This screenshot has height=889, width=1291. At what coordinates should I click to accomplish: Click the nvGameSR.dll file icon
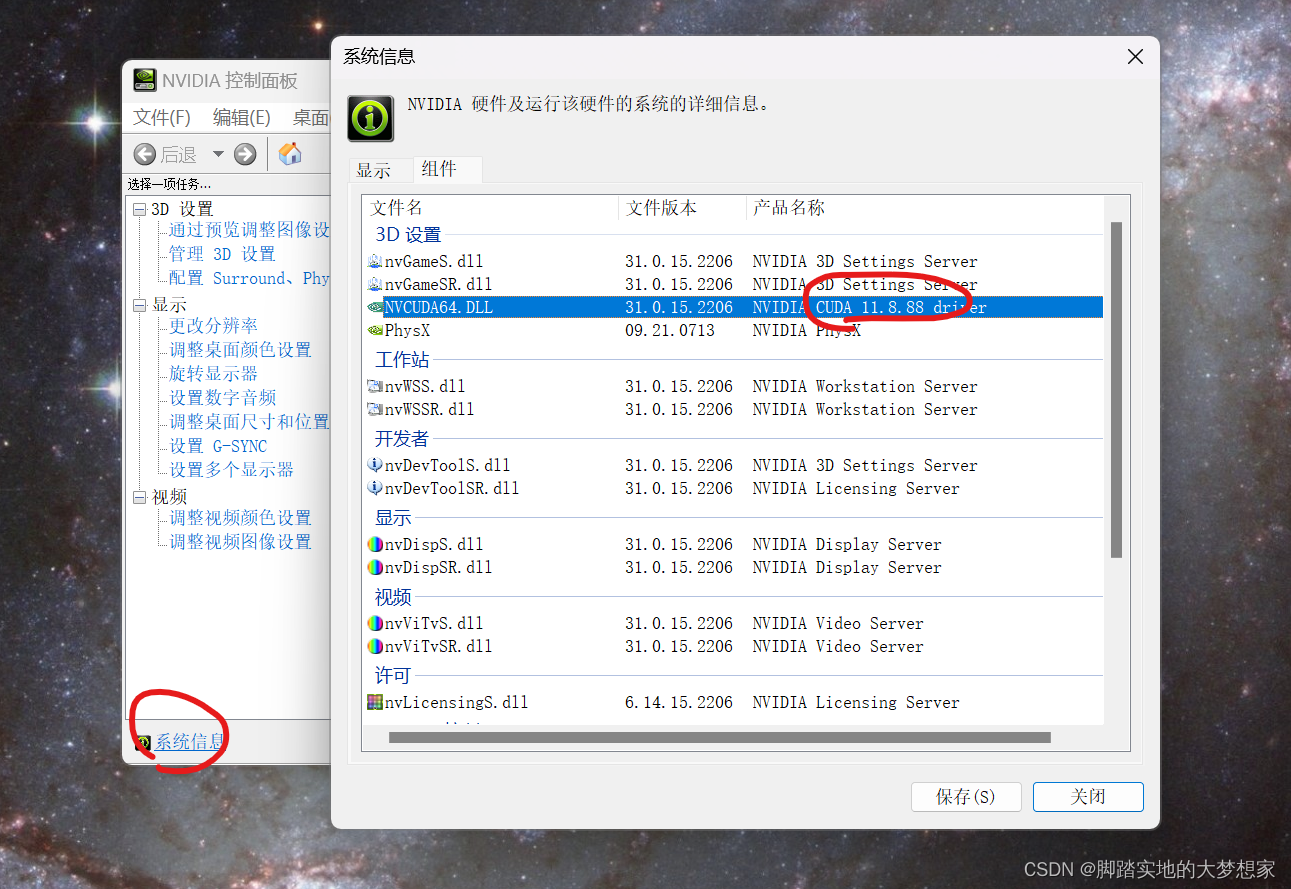[x=375, y=284]
